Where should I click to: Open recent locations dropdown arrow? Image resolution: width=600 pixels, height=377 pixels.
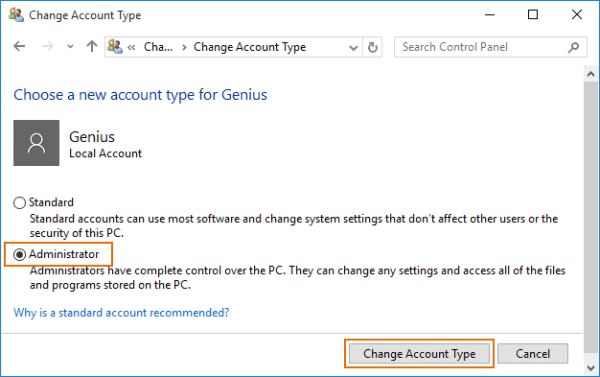click(70, 47)
